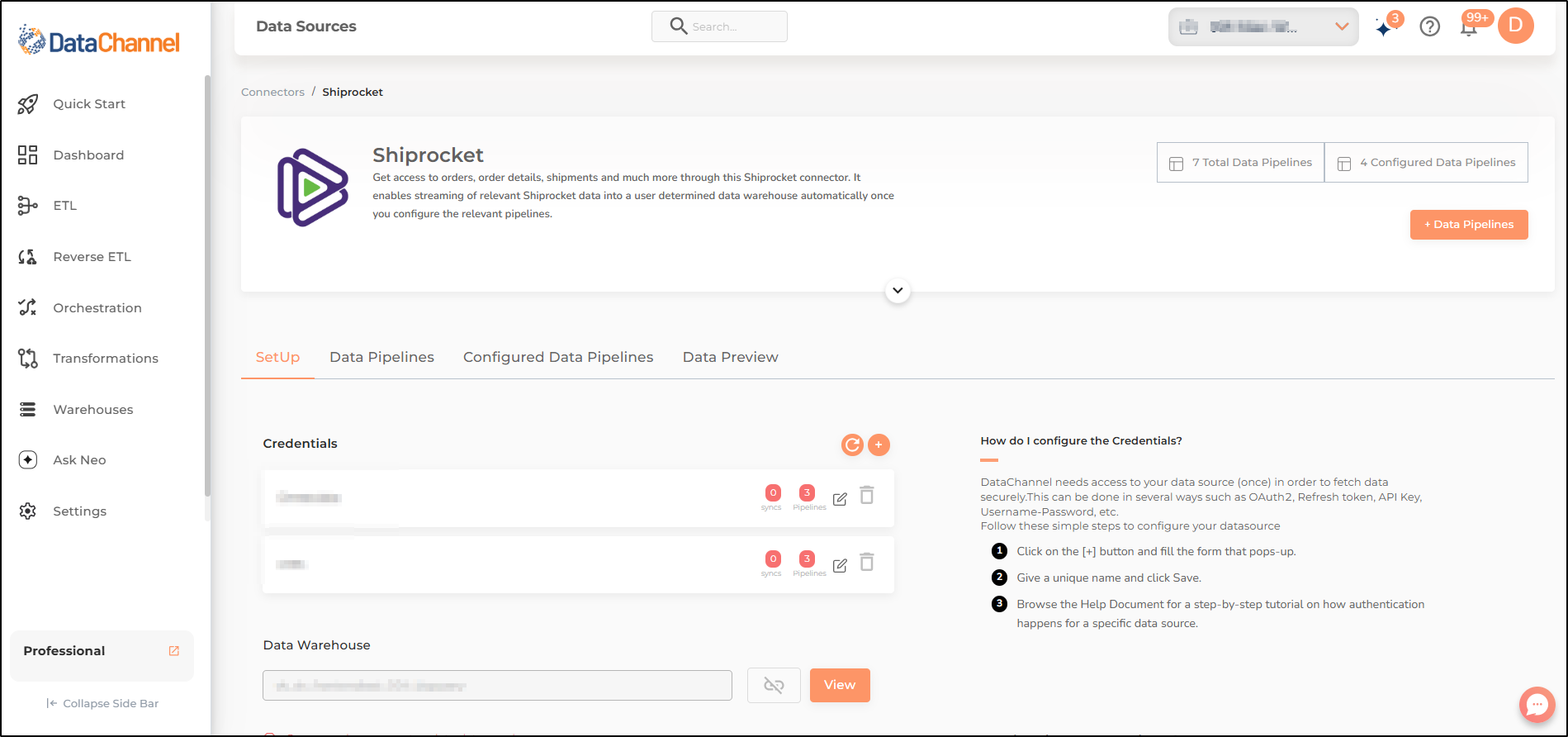The image size is (1568, 737).
Task: Add a new credential with plus icon
Action: (879, 445)
